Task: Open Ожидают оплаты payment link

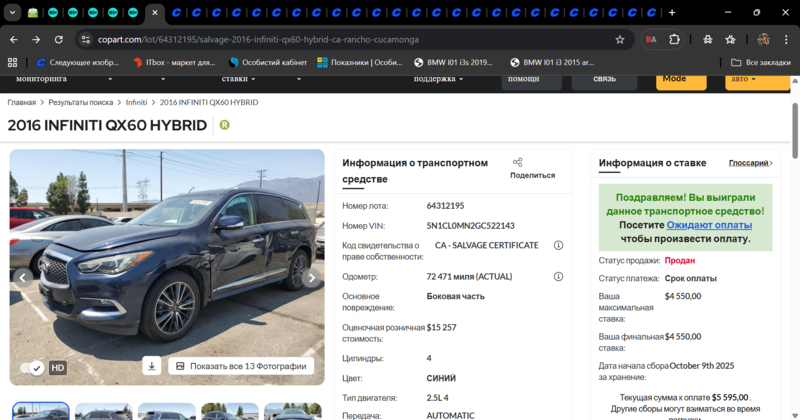Action: point(709,225)
